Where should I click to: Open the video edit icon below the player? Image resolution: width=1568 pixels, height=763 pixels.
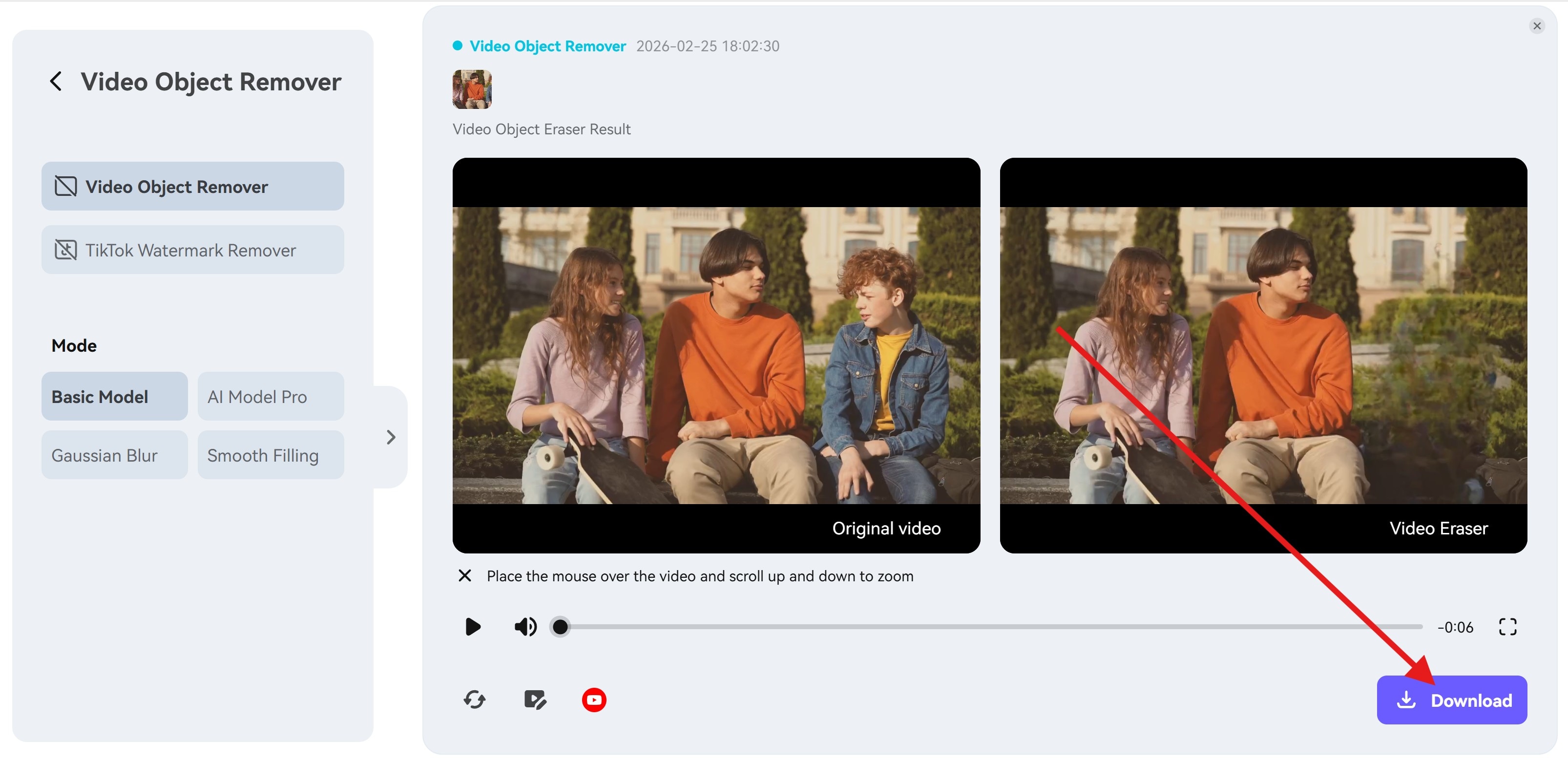tap(534, 699)
